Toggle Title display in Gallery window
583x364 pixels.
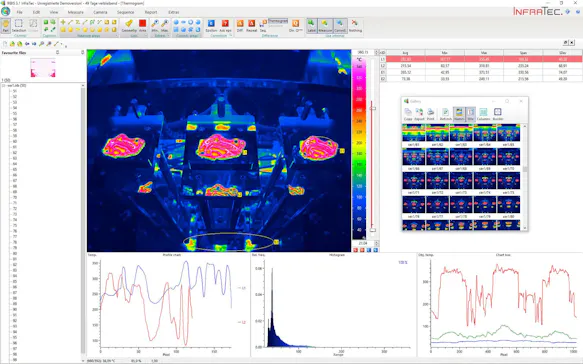[470, 114]
